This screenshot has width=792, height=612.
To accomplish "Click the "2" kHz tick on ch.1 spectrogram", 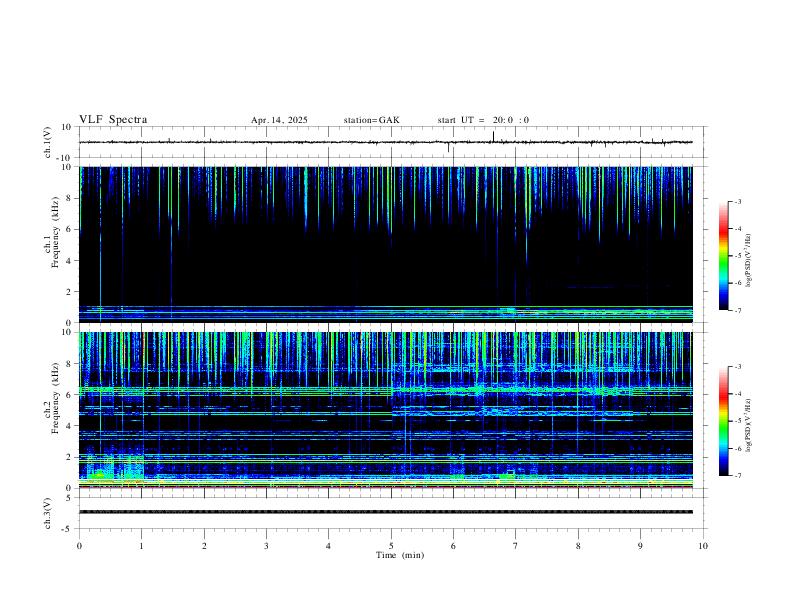I will 70,291.
